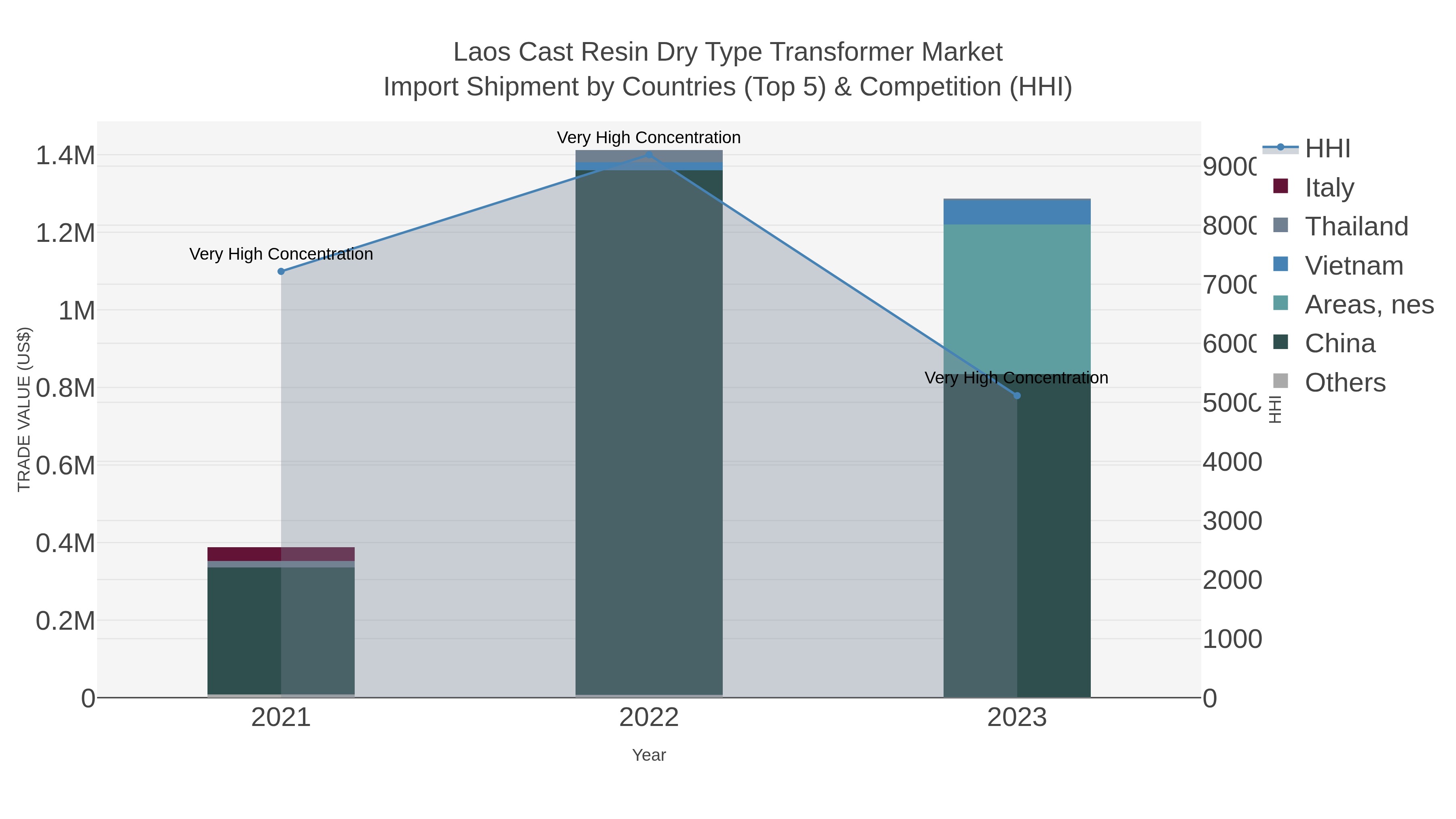
Task: Click the Italy segment of 2021 bar
Action: 281,554
